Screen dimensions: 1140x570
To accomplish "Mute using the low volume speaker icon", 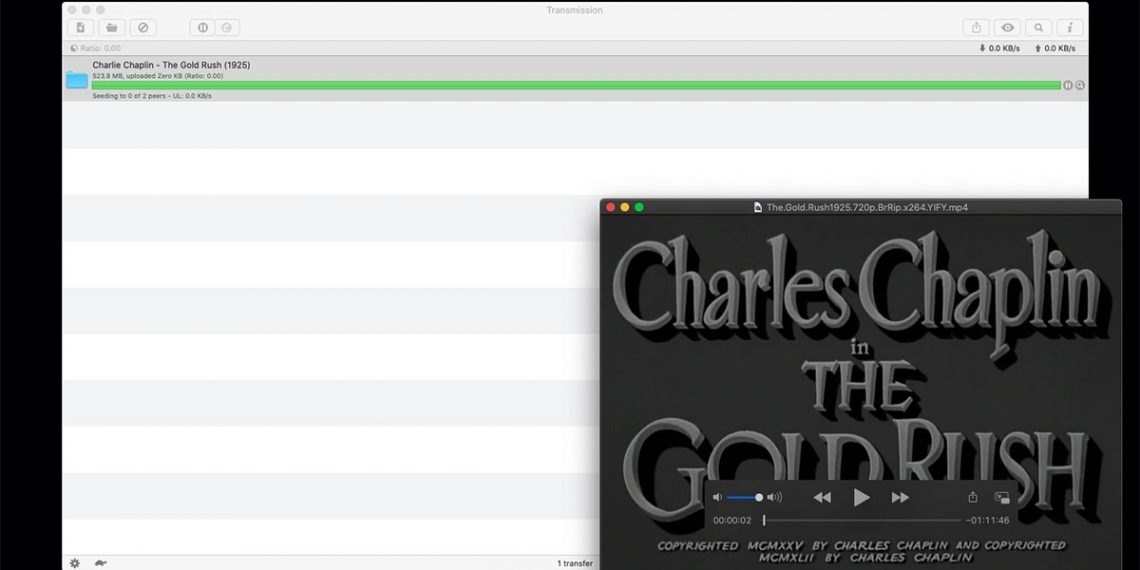I will pyautogui.click(x=718, y=497).
